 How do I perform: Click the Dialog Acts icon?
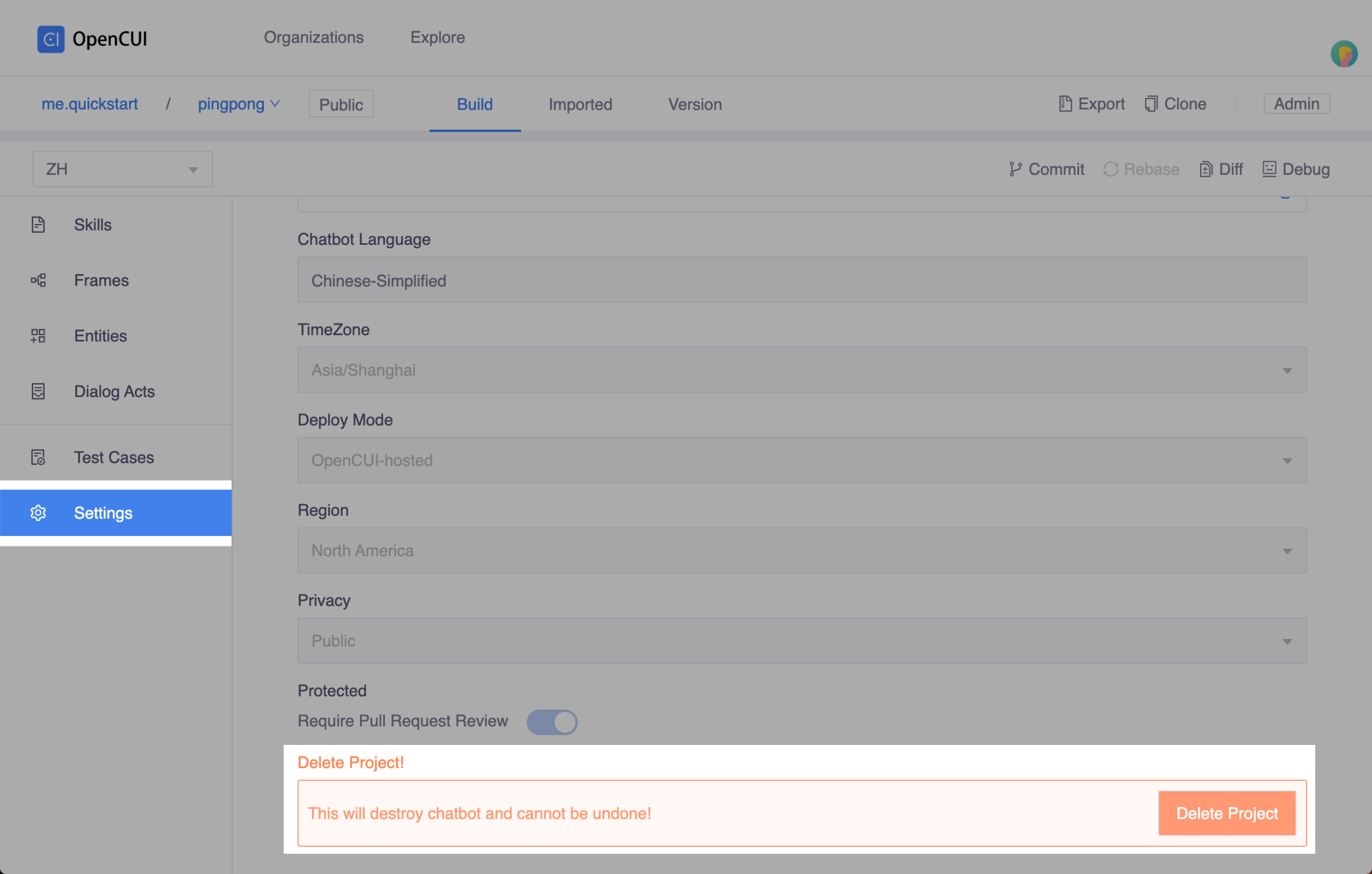point(38,391)
